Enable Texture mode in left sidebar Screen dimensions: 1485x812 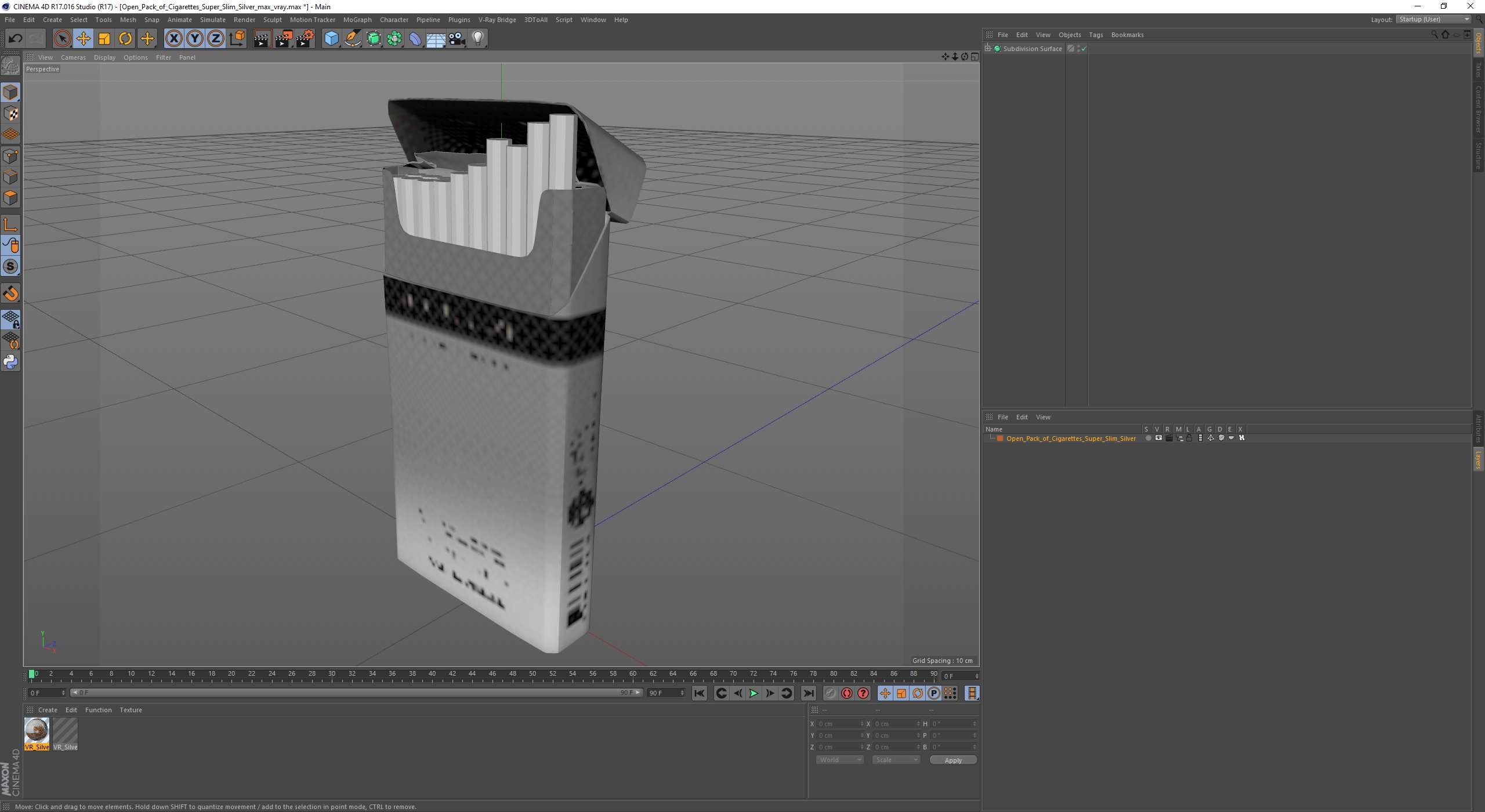[x=10, y=114]
